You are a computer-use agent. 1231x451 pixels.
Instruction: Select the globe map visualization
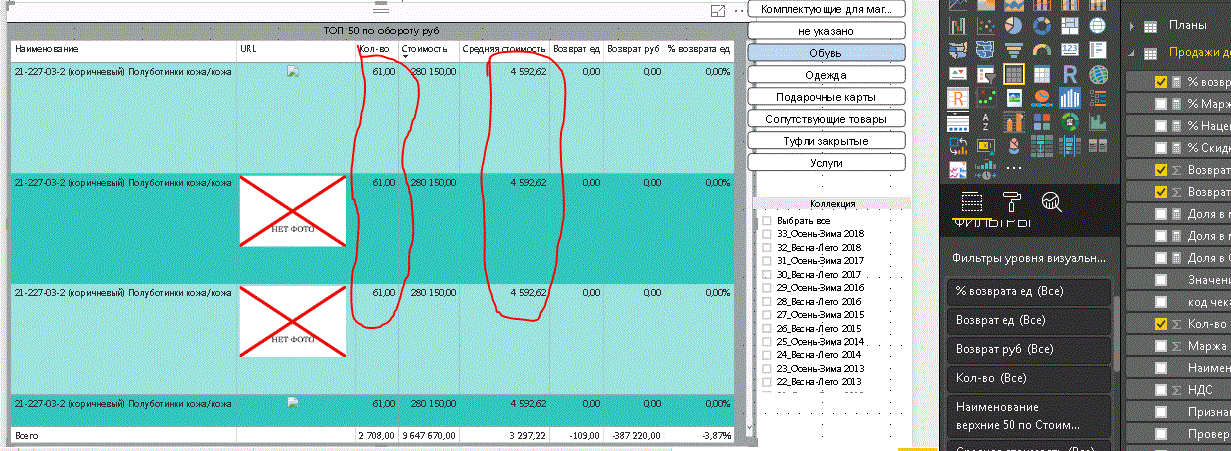(x=1097, y=25)
